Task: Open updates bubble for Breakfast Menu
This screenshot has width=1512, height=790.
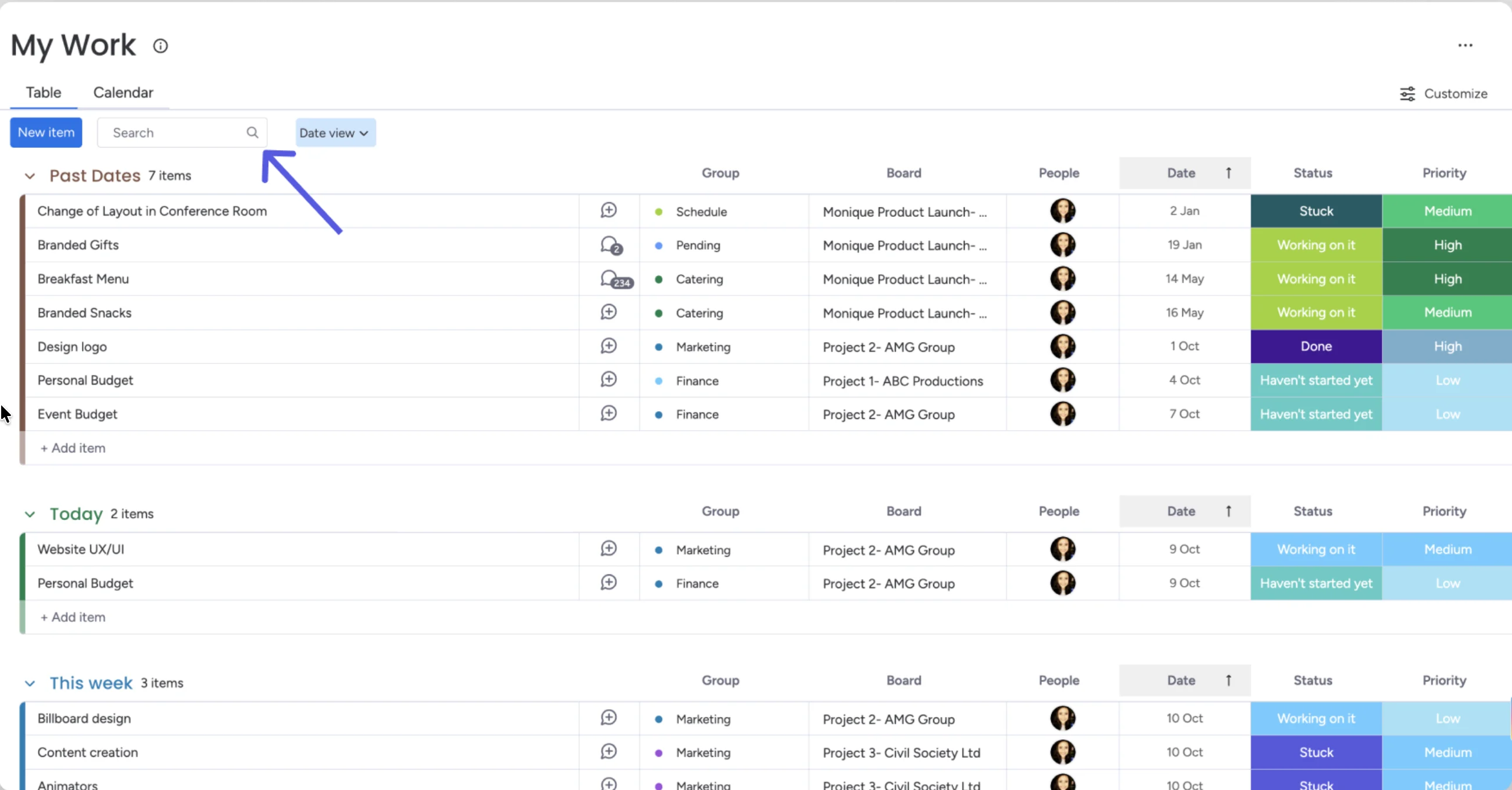Action: pos(615,279)
